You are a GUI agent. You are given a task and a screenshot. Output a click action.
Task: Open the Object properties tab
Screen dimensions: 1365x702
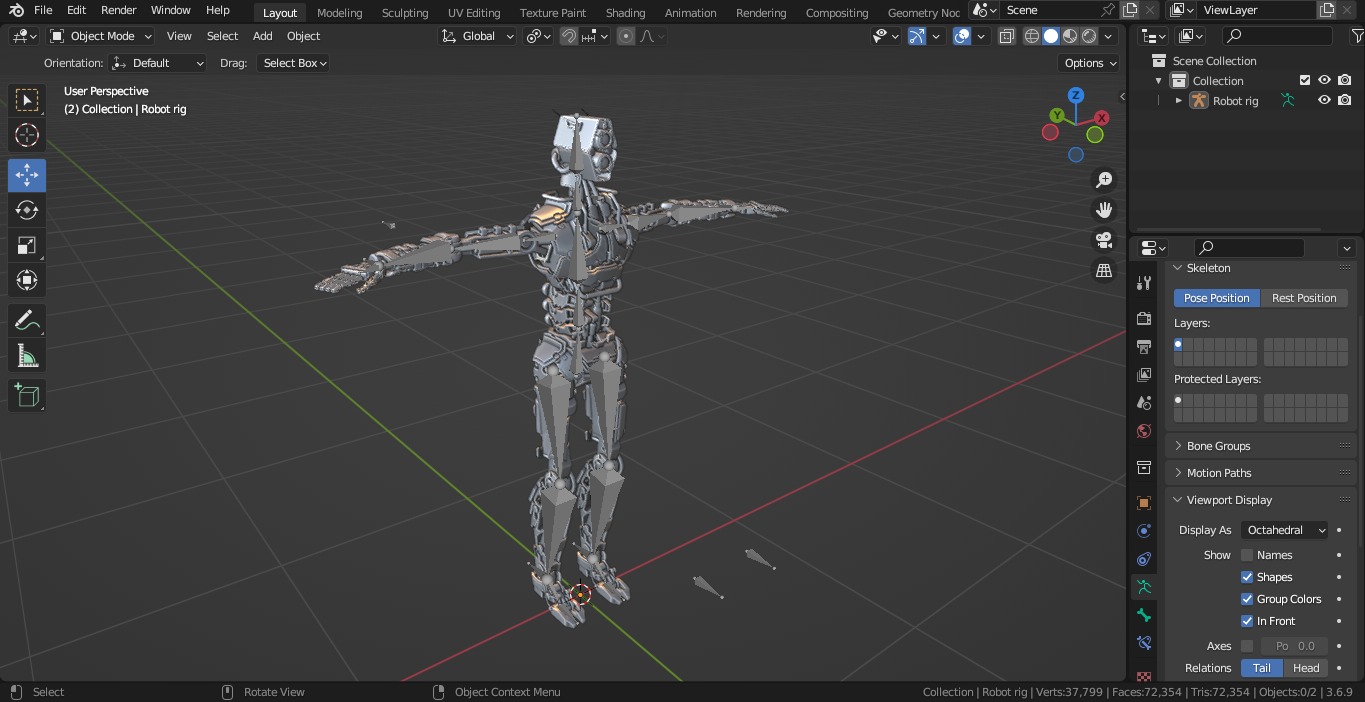pos(1144,503)
